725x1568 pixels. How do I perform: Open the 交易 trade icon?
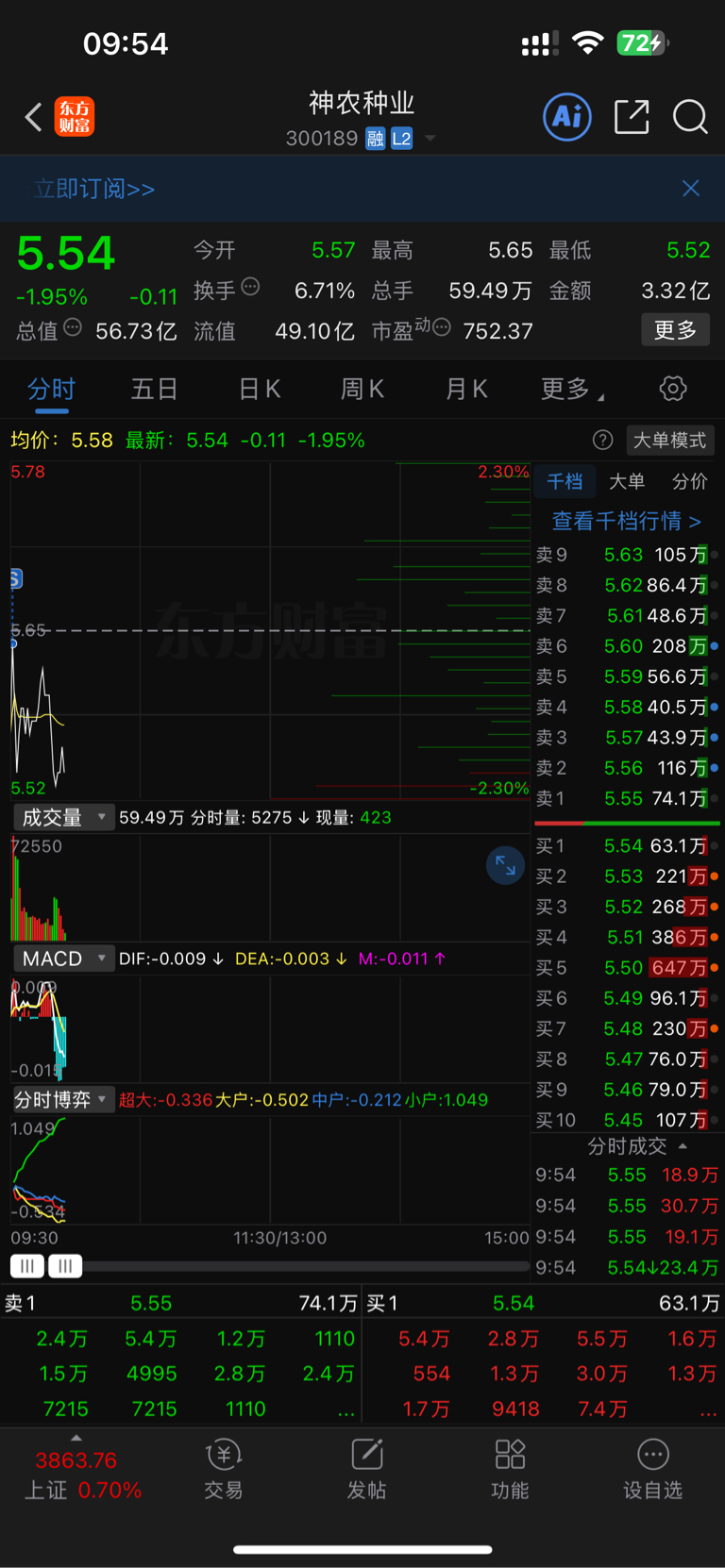224,1469
